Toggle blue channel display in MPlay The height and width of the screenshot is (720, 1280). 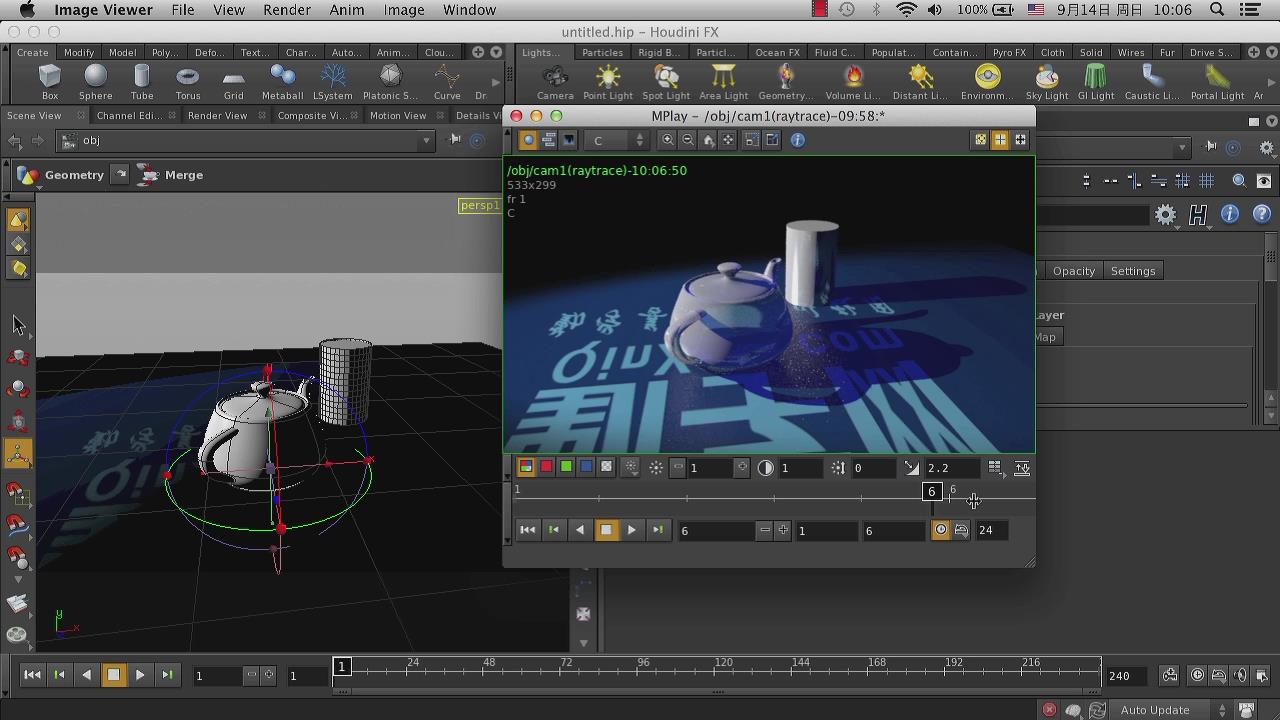coord(586,467)
